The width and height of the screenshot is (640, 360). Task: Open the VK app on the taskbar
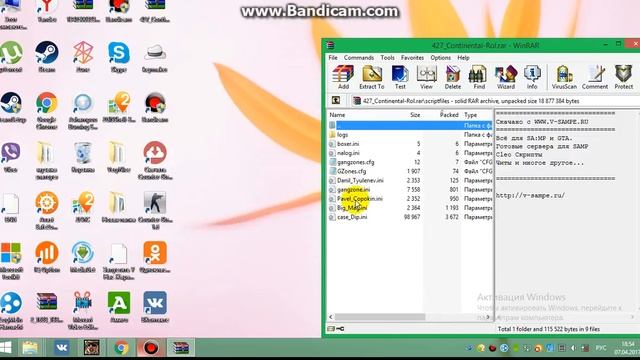pyautogui.click(x=62, y=348)
